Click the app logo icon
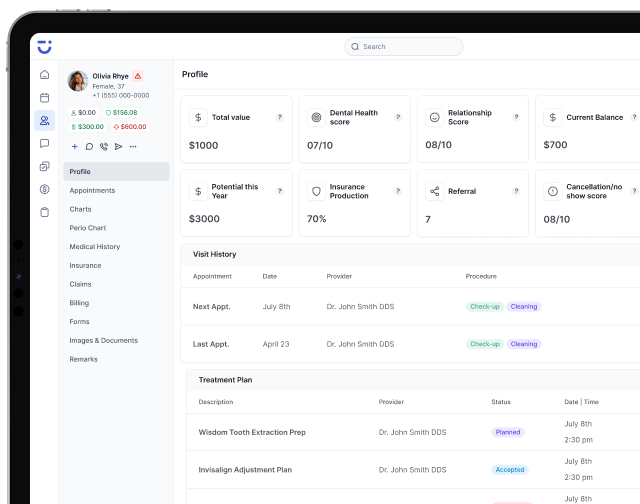Image resolution: width=640 pixels, height=504 pixels. click(44, 47)
